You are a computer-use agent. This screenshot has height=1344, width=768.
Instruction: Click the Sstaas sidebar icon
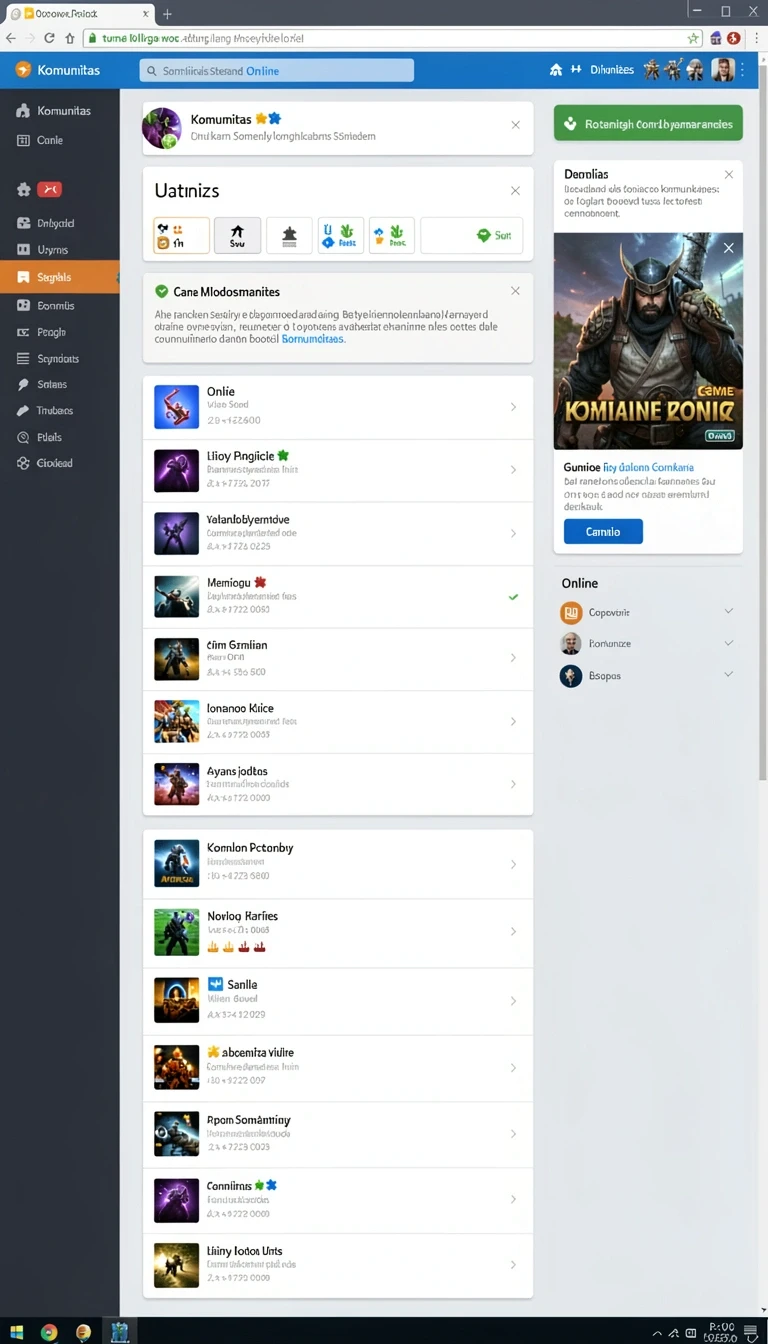[x=24, y=384]
